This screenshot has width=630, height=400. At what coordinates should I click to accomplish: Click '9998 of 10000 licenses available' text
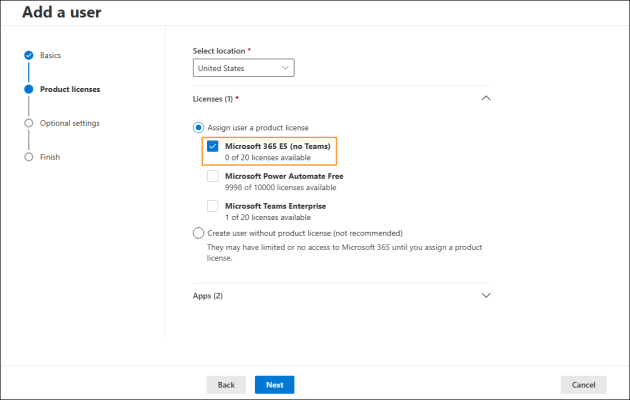(x=280, y=188)
